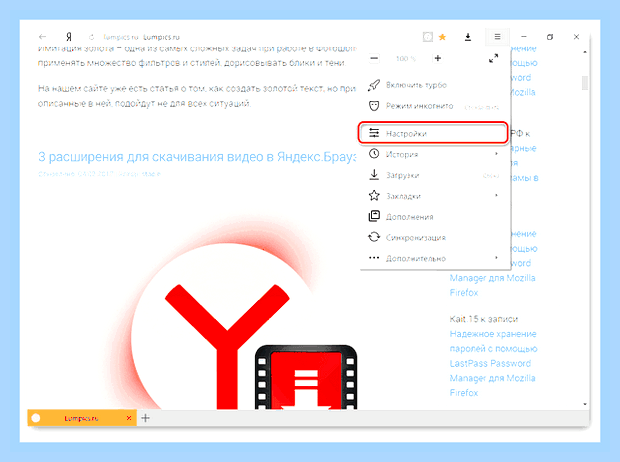Screen dimensions: 620x462
Task: Expand the Закладки submenu arrow
Action: pos(496,195)
